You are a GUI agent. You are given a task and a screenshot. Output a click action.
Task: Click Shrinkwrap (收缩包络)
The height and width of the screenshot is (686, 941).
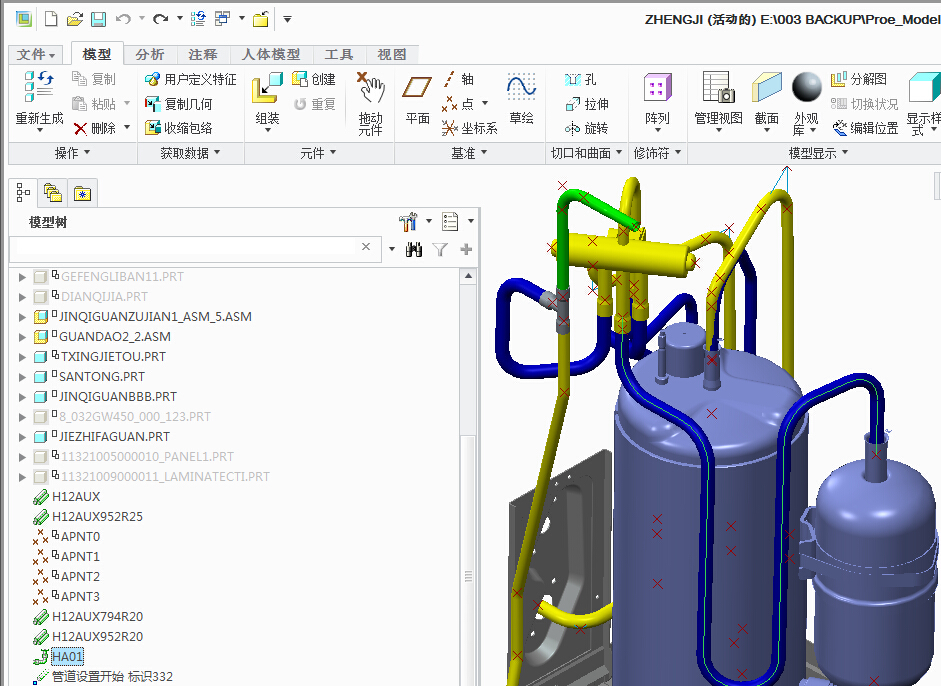(179, 128)
